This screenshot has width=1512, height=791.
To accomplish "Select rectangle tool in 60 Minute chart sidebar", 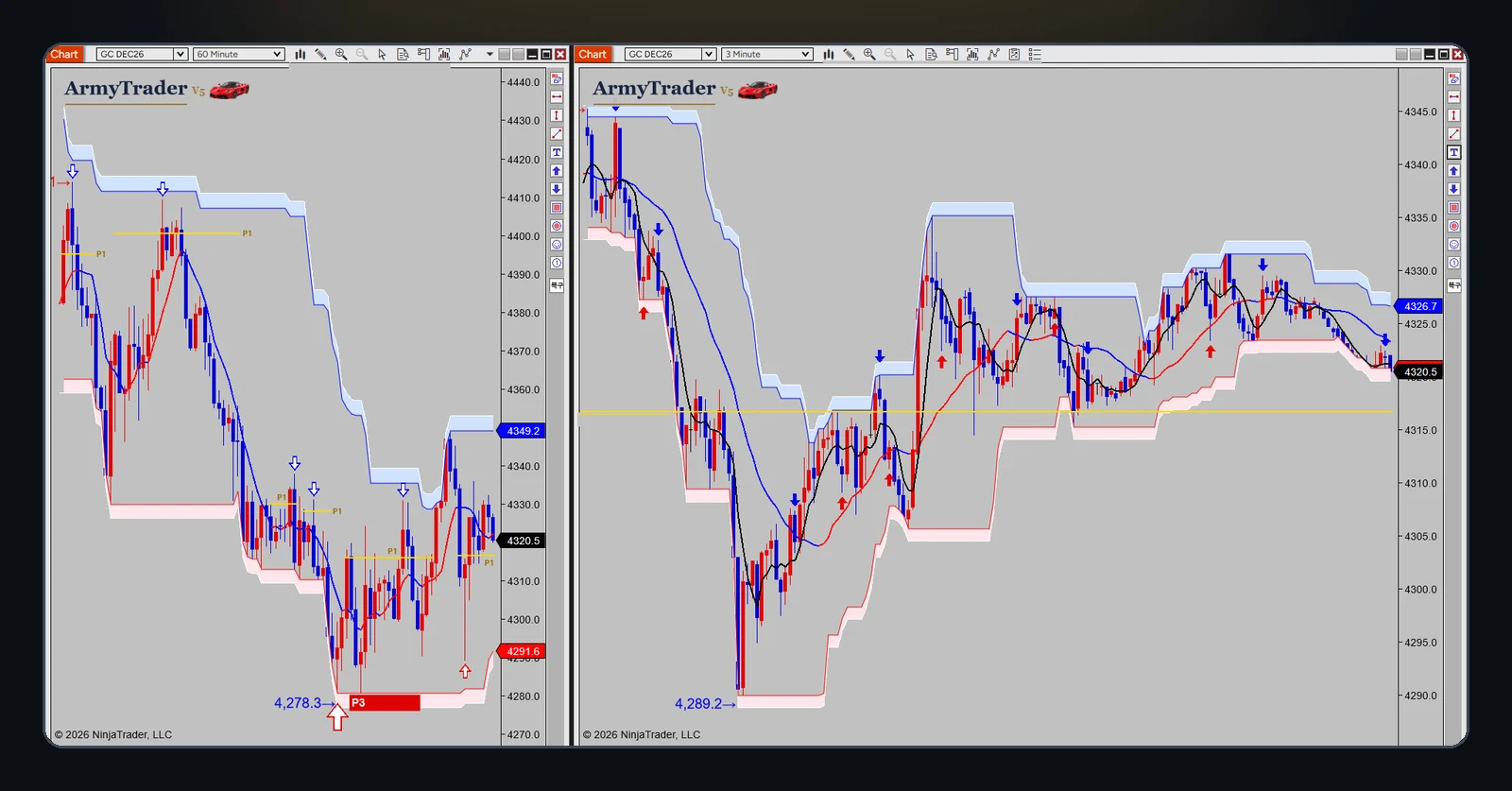I will (557, 207).
